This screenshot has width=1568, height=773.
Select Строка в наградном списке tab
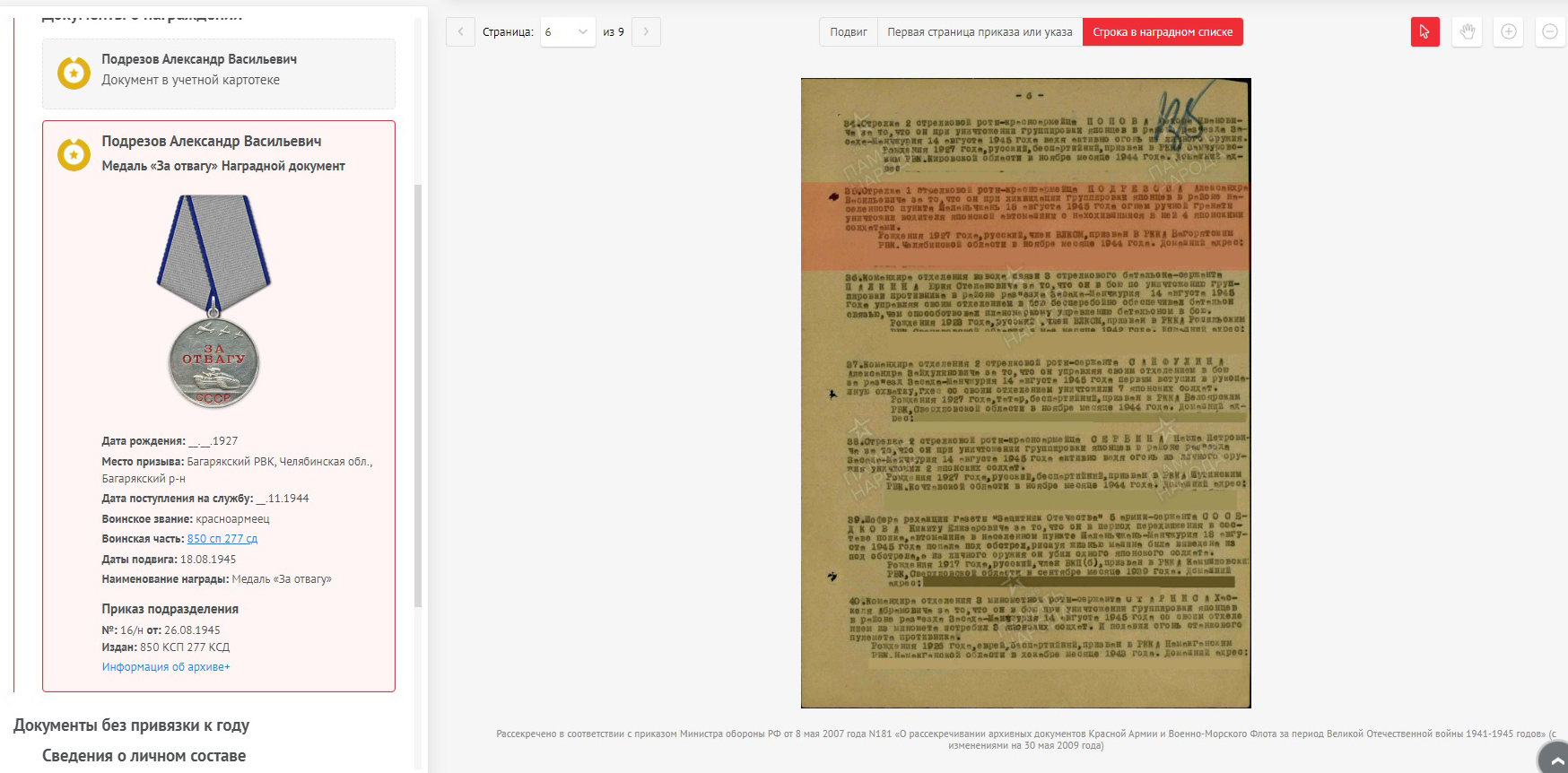click(x=1162, y=32)
